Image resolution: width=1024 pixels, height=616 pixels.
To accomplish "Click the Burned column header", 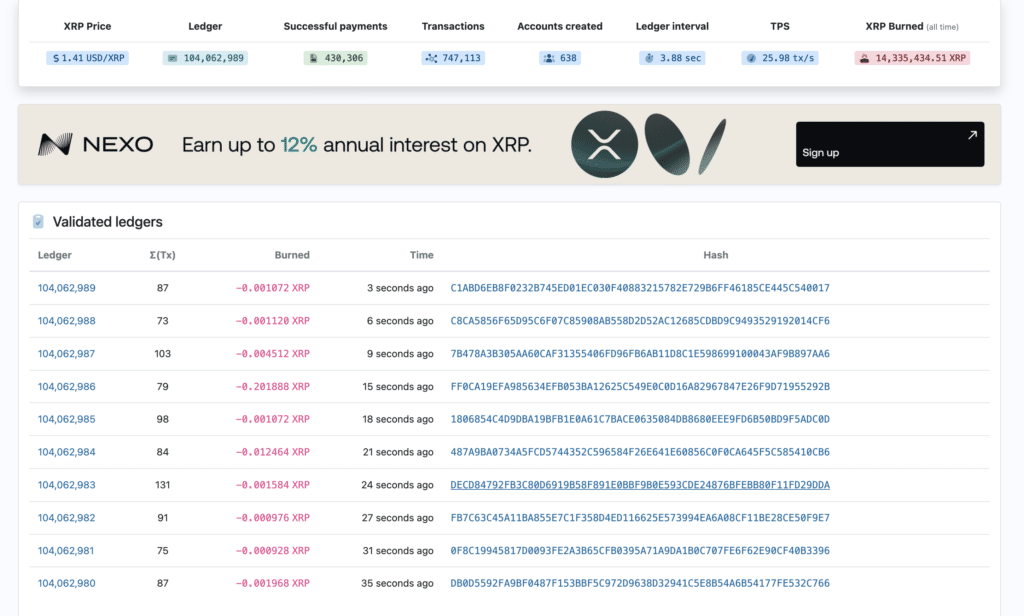I will [x=292, y=255].
